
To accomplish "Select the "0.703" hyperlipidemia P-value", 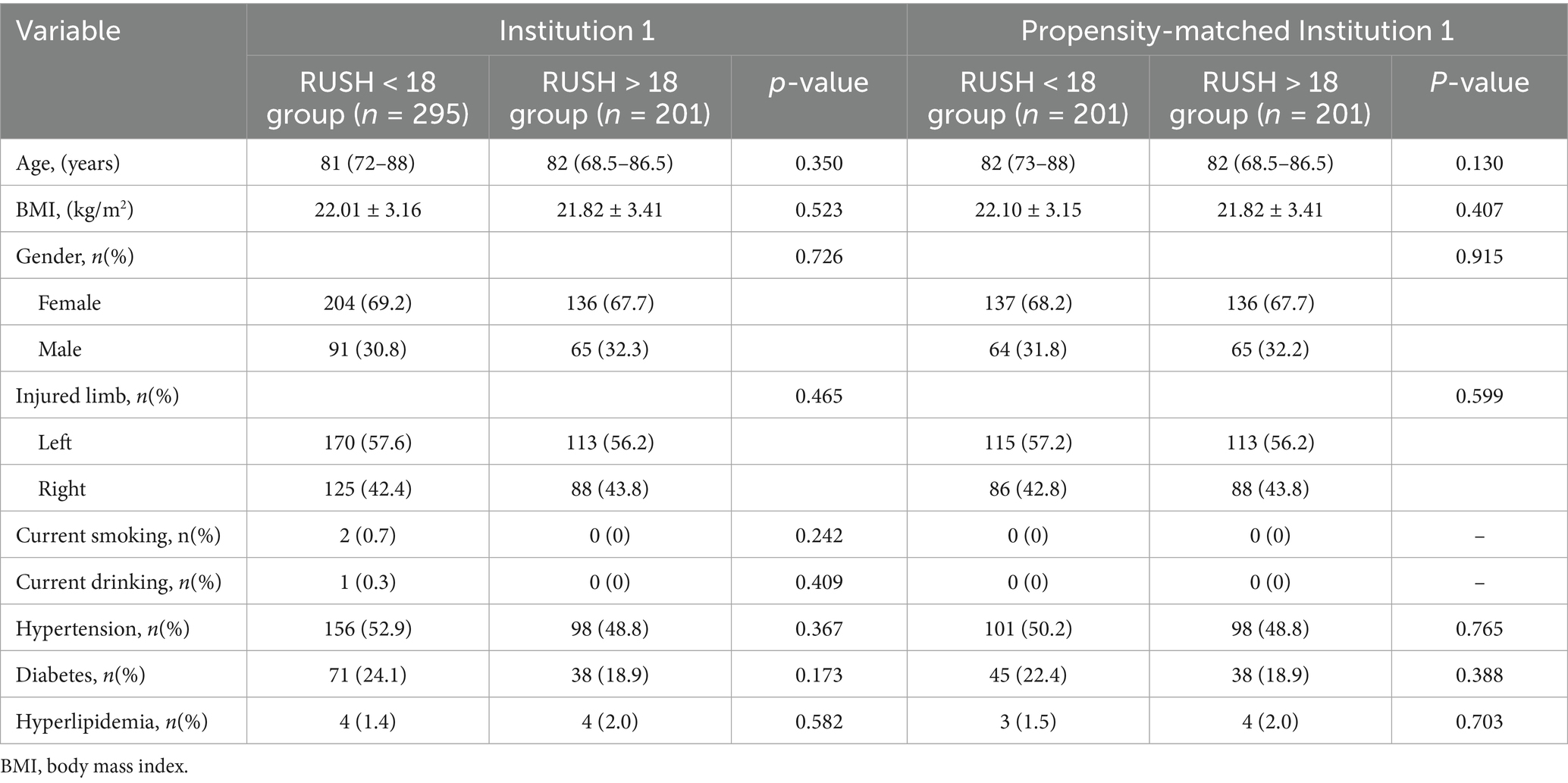I will pyautogui.click(x=1479, y=722).
